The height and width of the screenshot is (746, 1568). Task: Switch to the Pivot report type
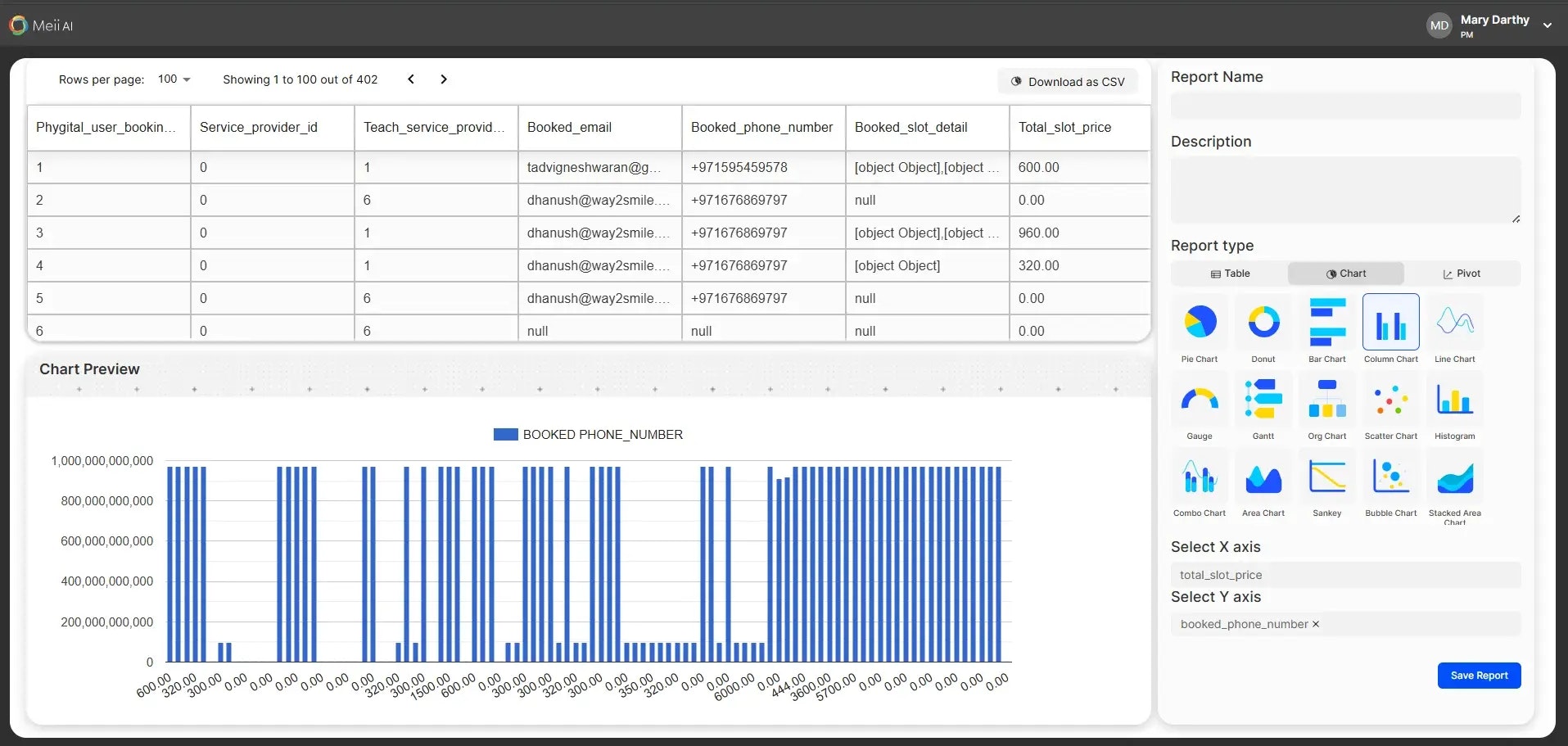point(1462,274)
